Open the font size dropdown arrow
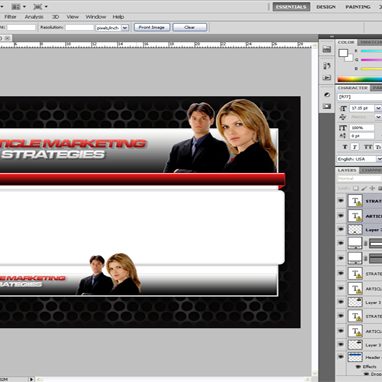This screenshot has width=382, height=382. [378, 108]
